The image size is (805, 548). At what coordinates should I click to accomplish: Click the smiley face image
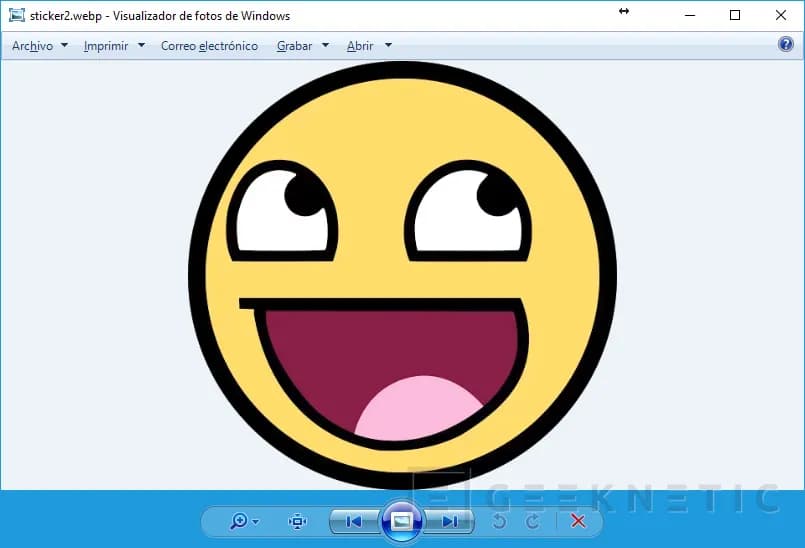[x=402, y=275]
